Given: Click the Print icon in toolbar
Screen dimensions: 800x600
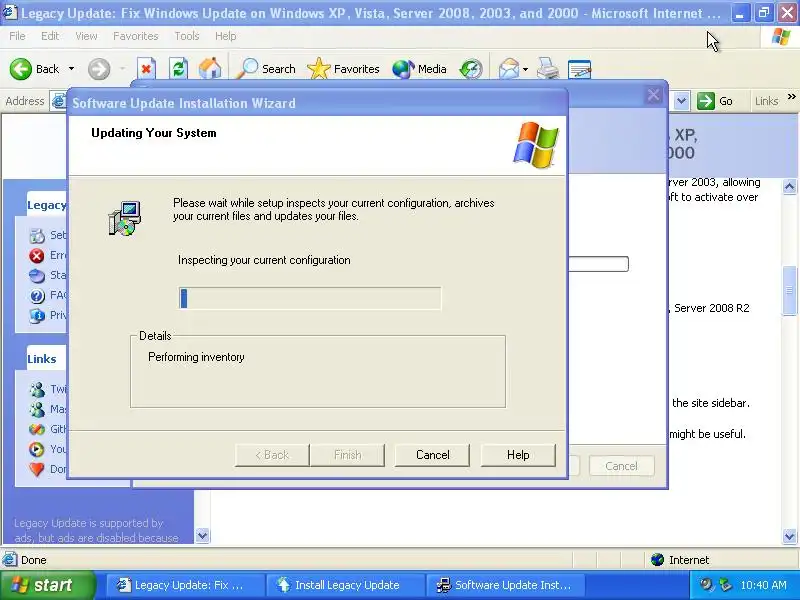Looking at the screenshot, I should click(548, 69).
